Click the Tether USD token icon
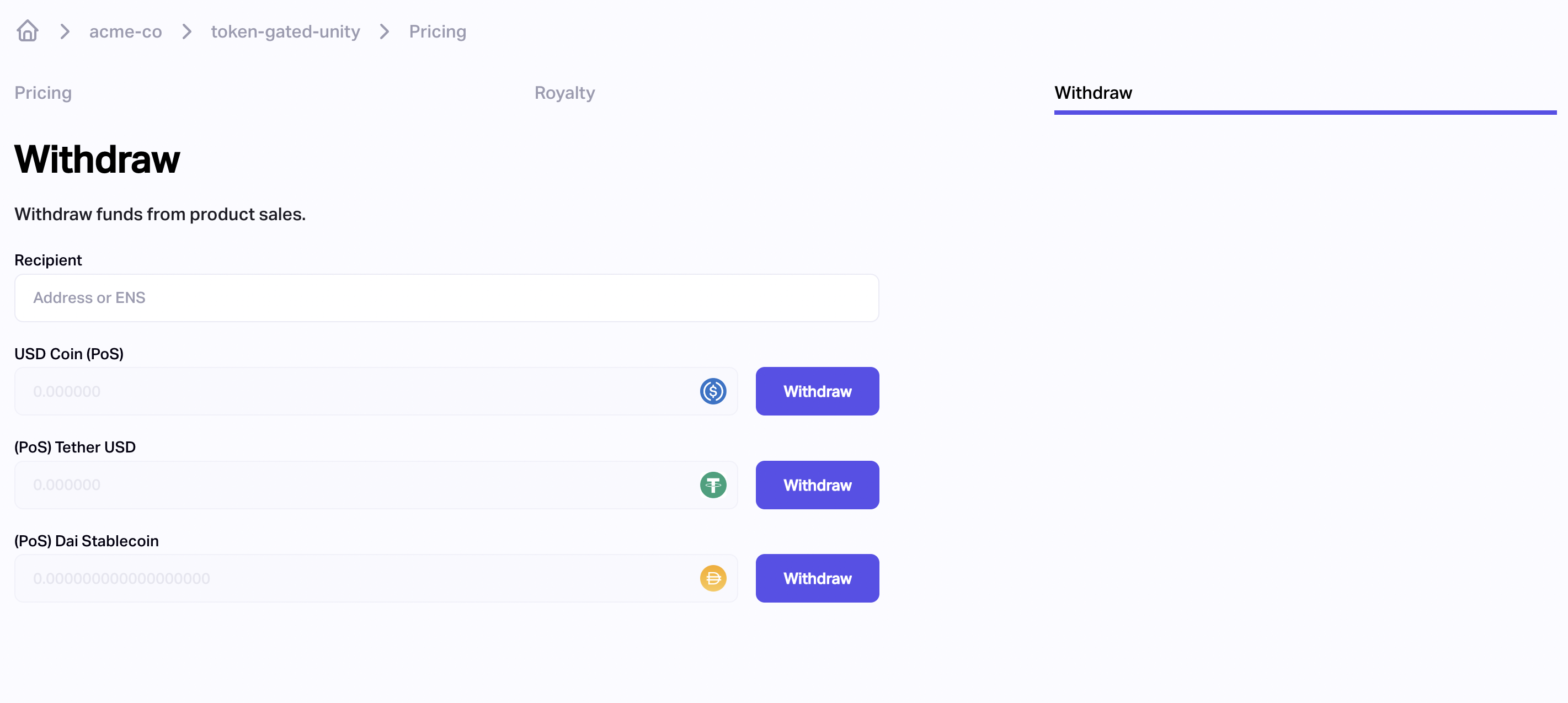This screenshot has width=1568, height=703. coord(713,485)
